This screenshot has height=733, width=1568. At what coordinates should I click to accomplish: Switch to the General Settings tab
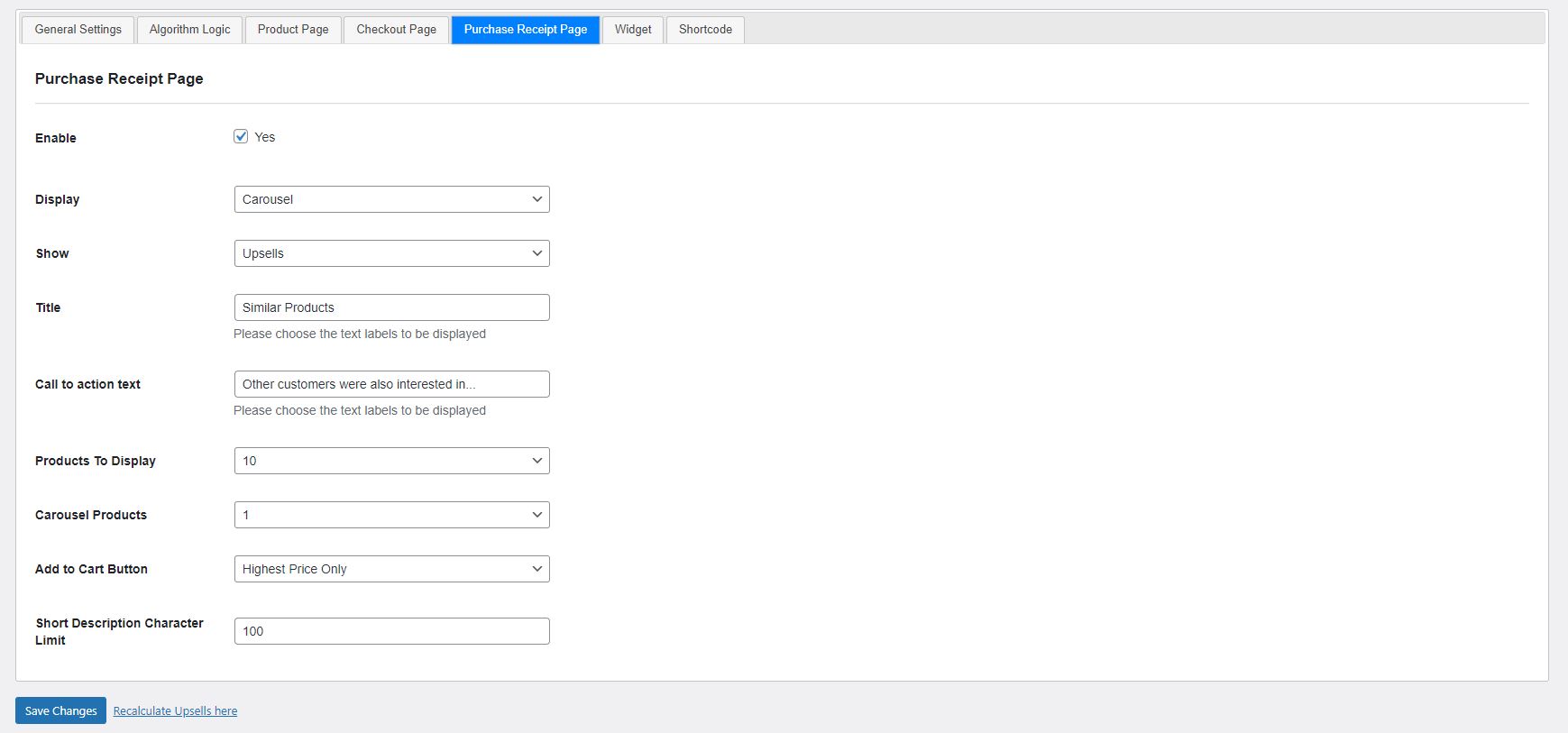(x=78, y=30)
